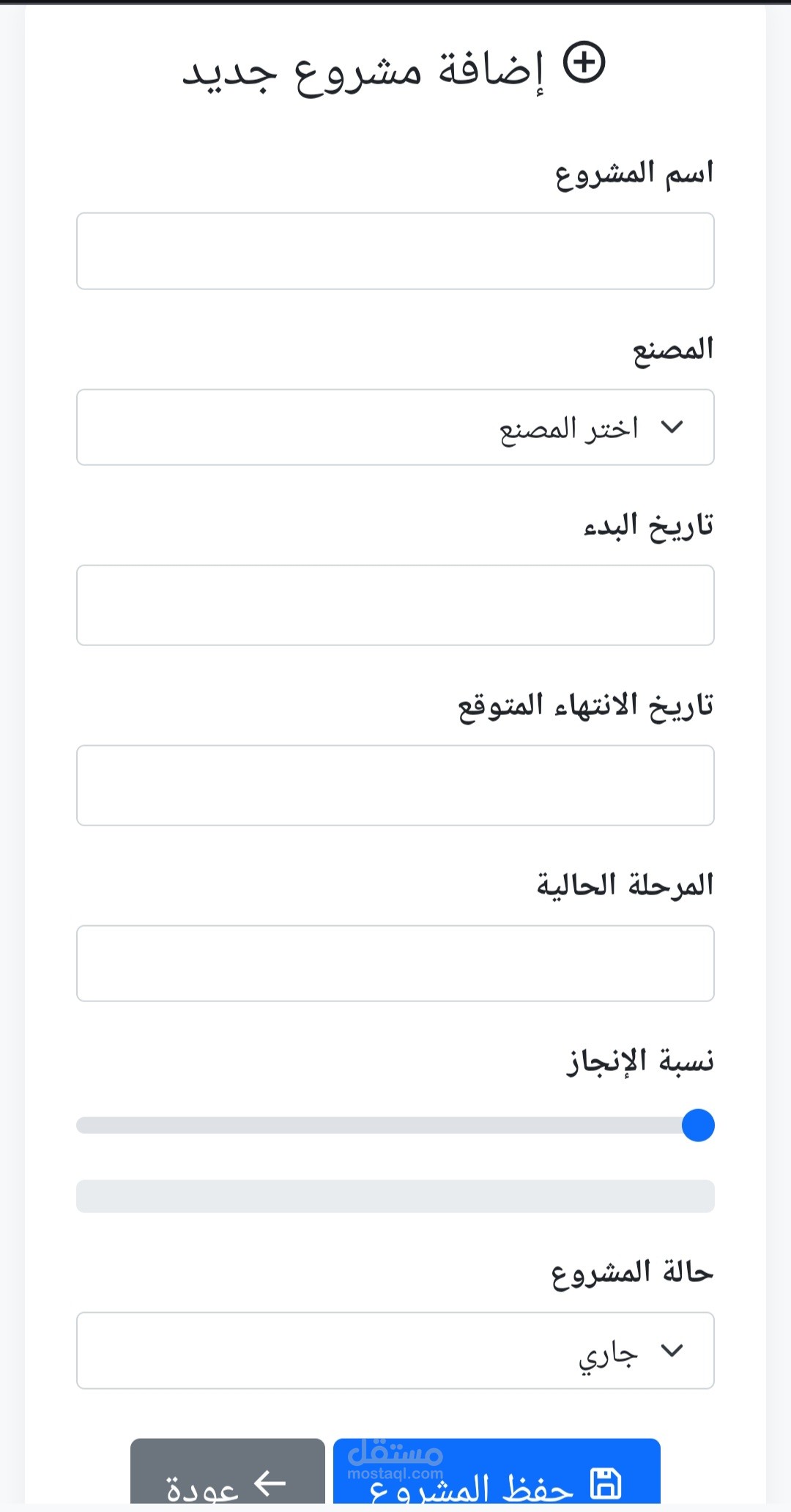Click the حالة المشروع field label
This screenshot has height=1512, width=791.
point(632,1272)
